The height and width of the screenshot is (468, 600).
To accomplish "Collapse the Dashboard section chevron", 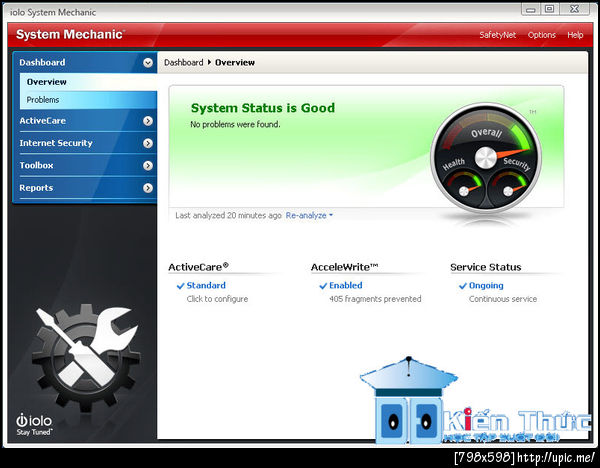I will click(x=148, y=63).
